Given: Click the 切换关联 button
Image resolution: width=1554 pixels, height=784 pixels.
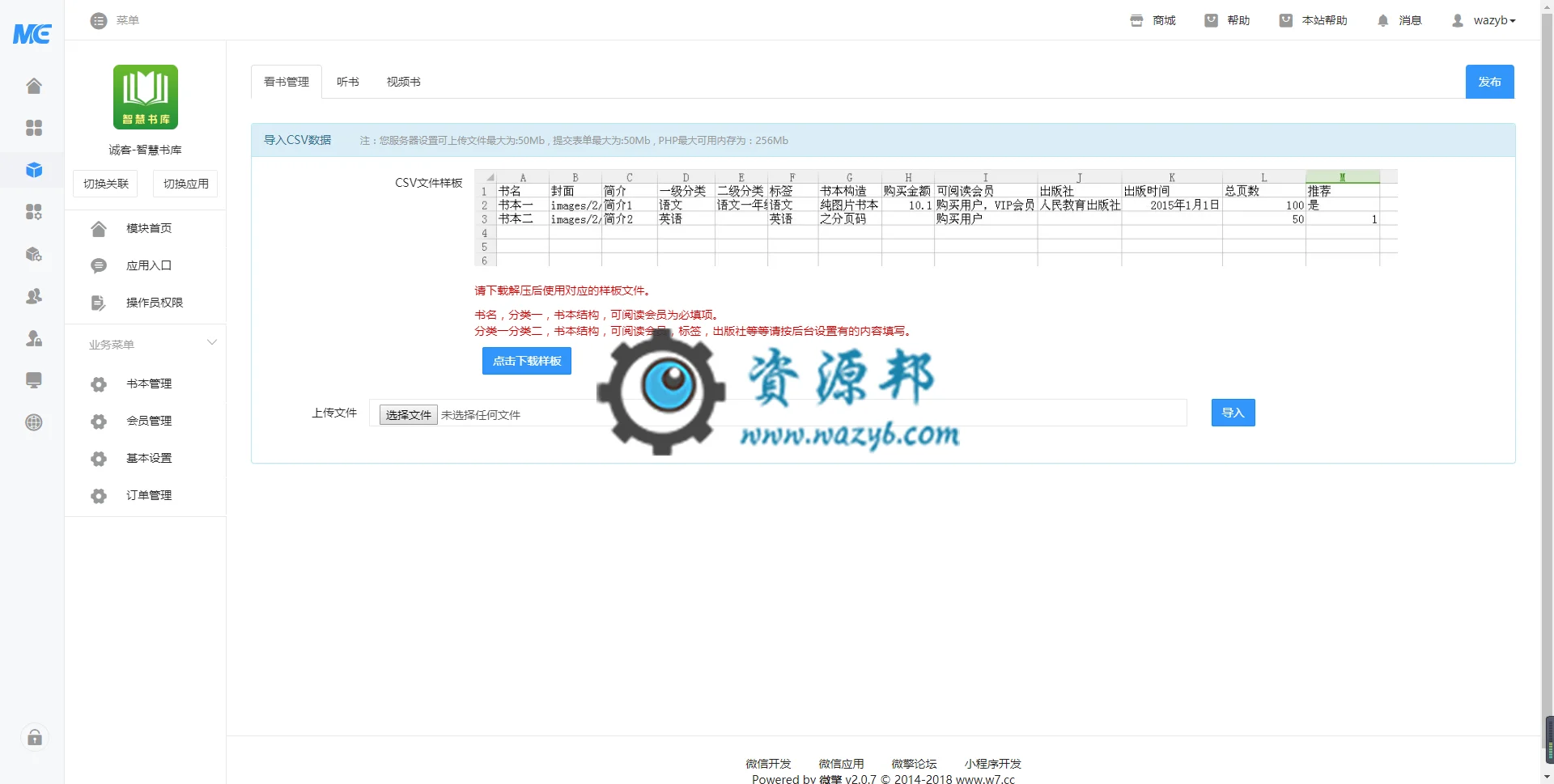Looking at the screenshot, I should point(106,184).
